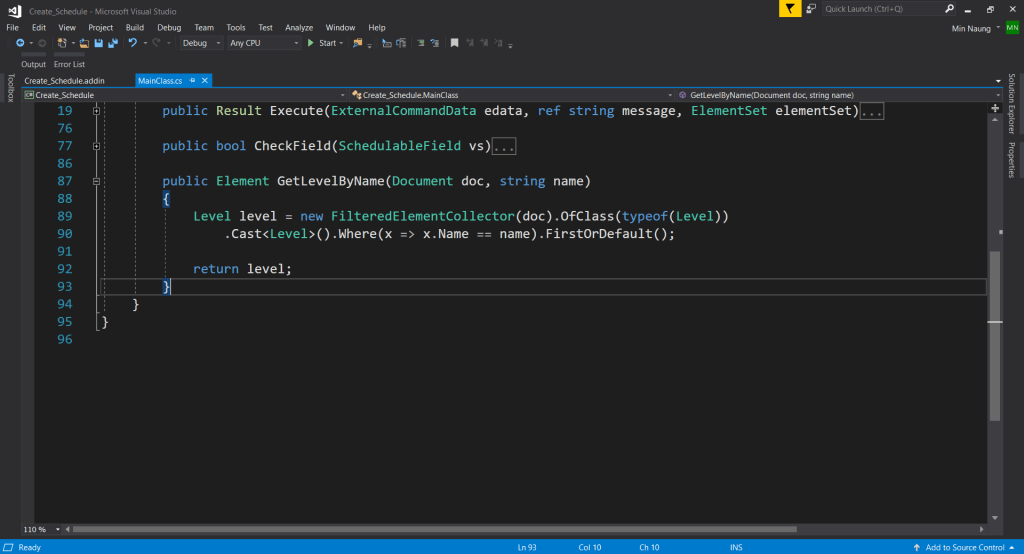The image size is (1024, 554).
Task: Open the Analyze menu
Action: [x=299, y=27]
